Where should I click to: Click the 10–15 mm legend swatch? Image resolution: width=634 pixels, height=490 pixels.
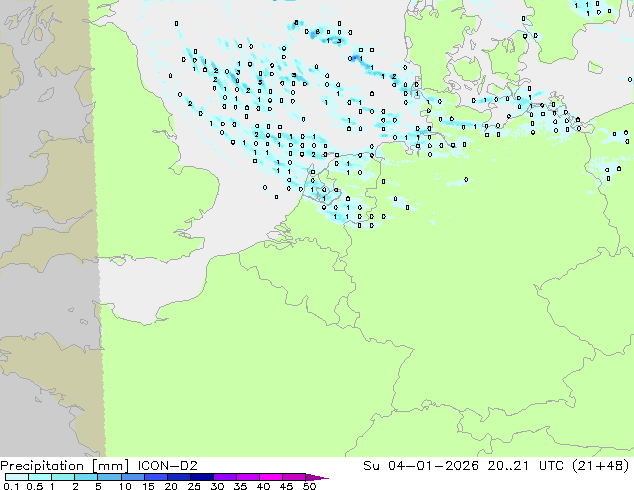click(x=133, y=477)
